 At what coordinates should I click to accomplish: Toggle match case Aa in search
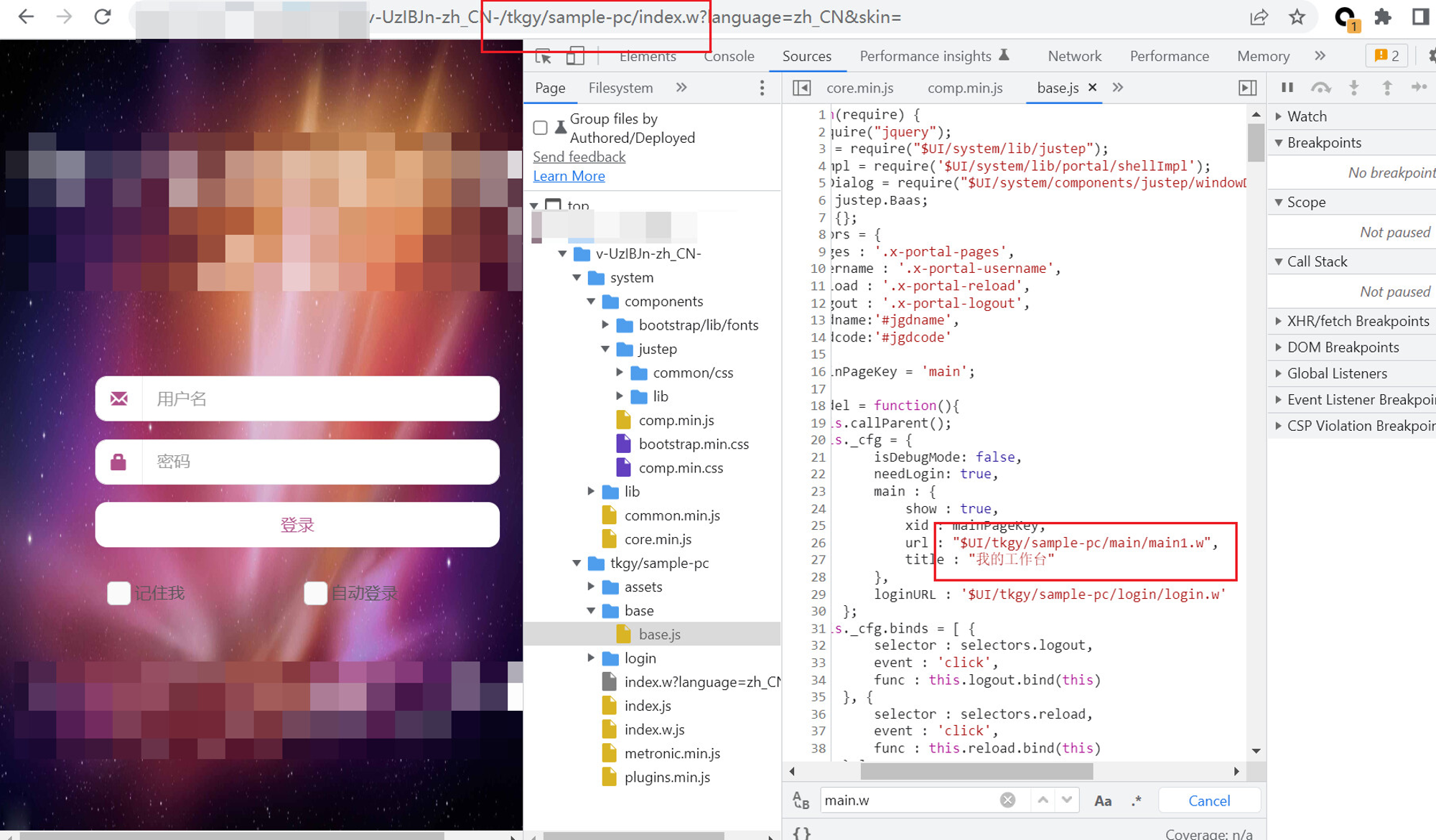point(1103,801)
